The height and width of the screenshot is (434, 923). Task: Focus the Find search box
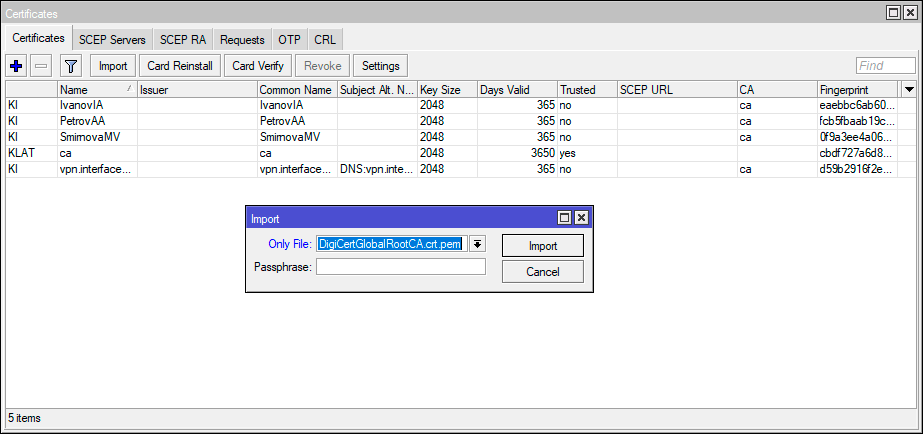pos(885,66)
